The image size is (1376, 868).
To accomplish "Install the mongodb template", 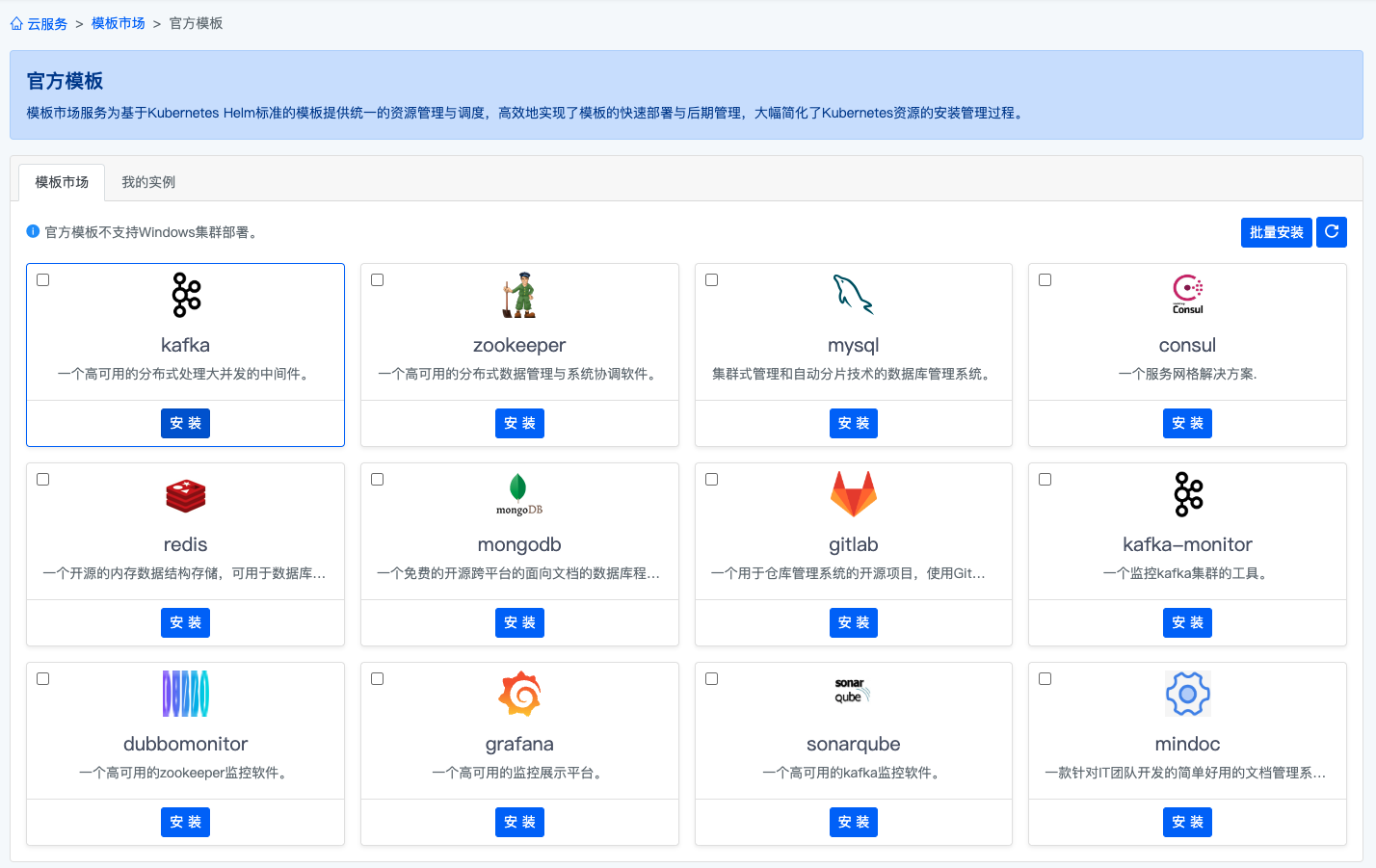I will [519, 622].
